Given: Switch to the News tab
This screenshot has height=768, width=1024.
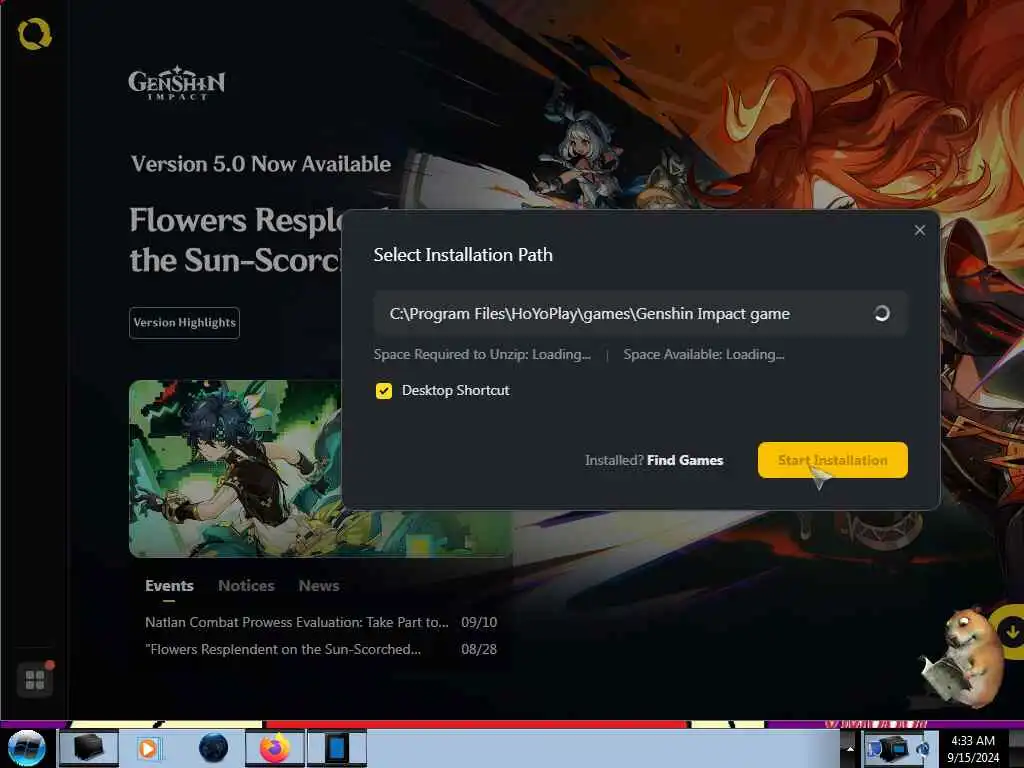Looking at the screenshot, I should [319, 586].
